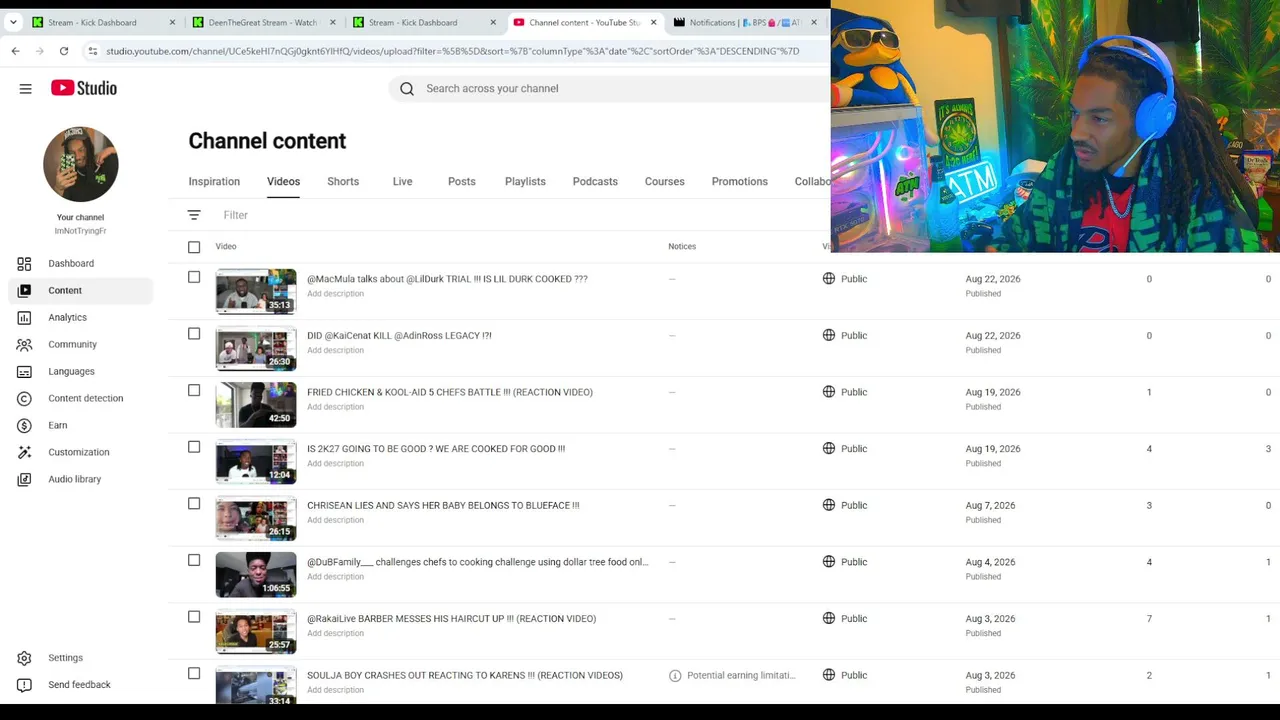Open the KaiCenat KILL AdinRoss video title

(x=399, y=336)
